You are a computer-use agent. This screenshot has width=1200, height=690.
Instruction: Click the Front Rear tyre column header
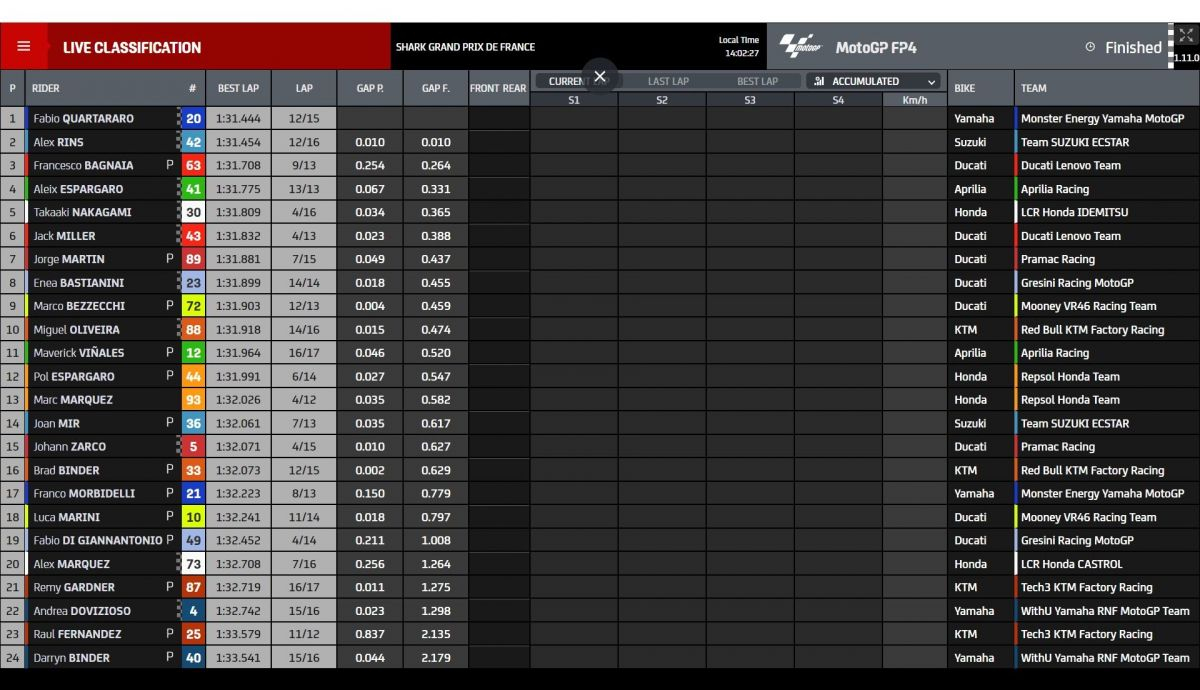pos(498,88)
